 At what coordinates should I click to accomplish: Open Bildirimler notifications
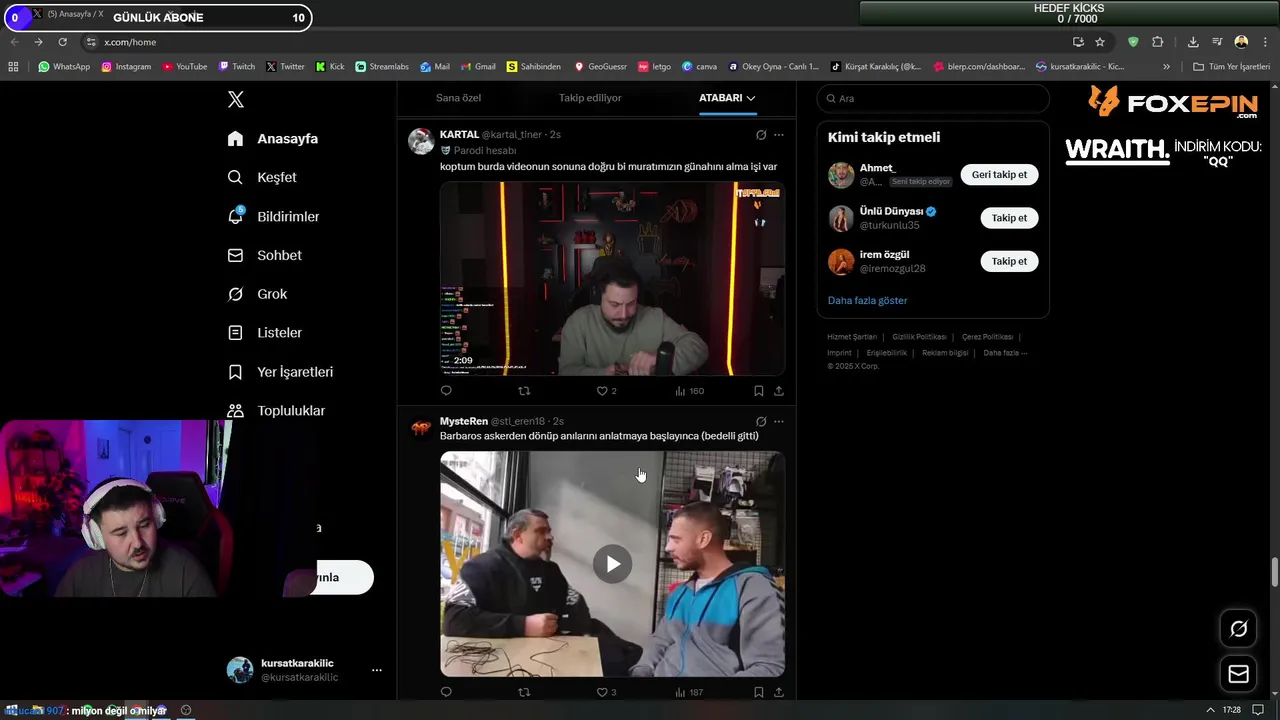coord(273,216)
